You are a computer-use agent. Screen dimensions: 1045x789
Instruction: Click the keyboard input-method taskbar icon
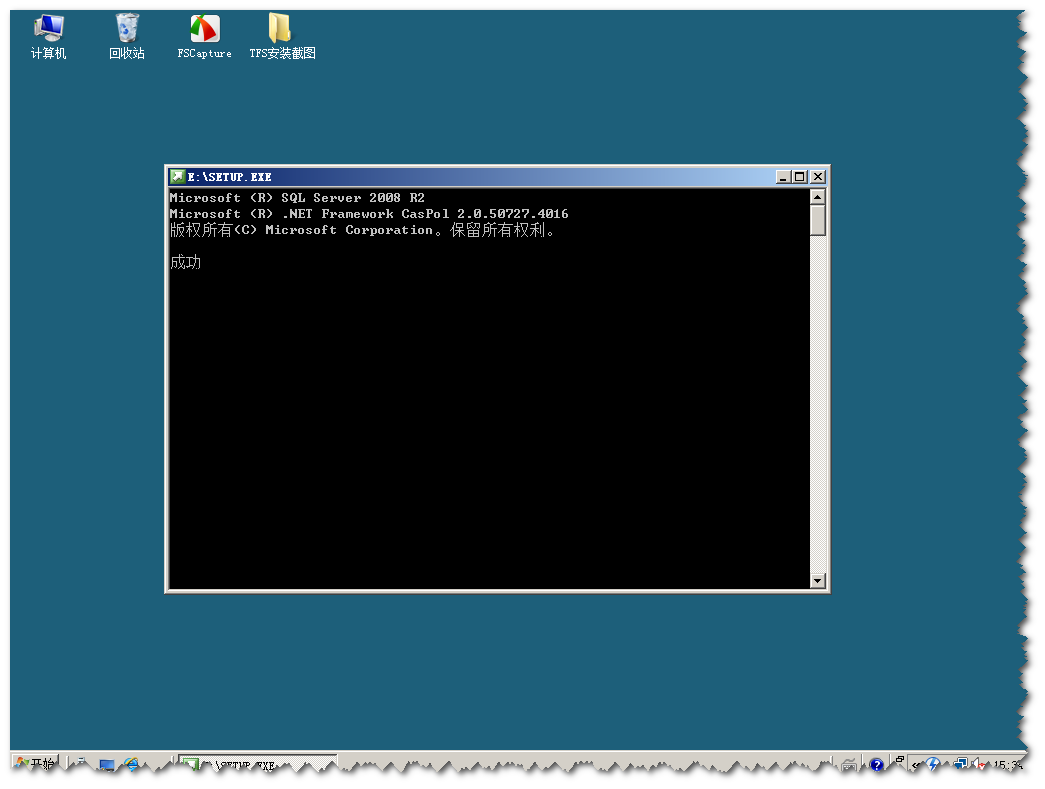[x=849, y=764]
